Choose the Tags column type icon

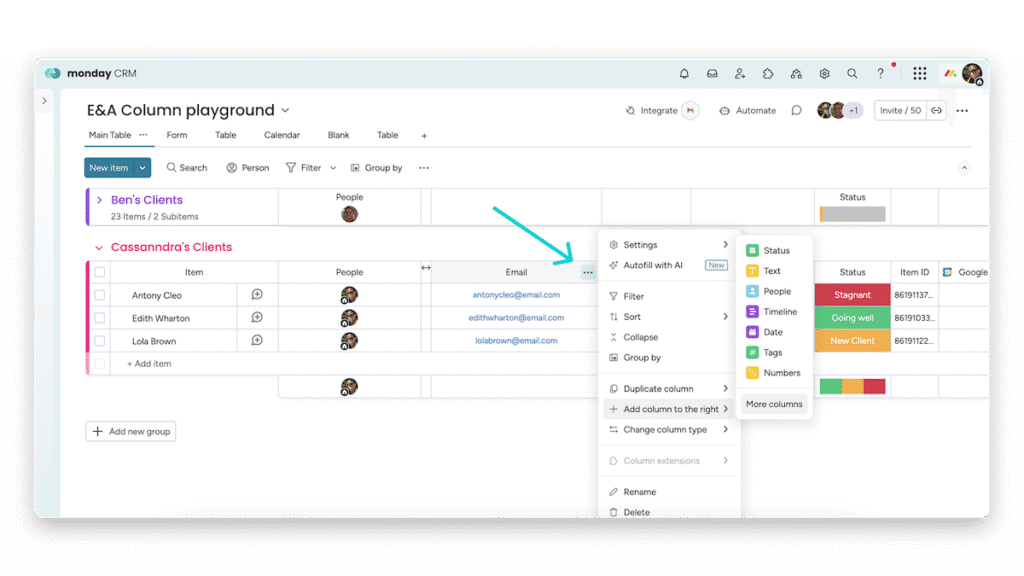[x=752, y=352]
